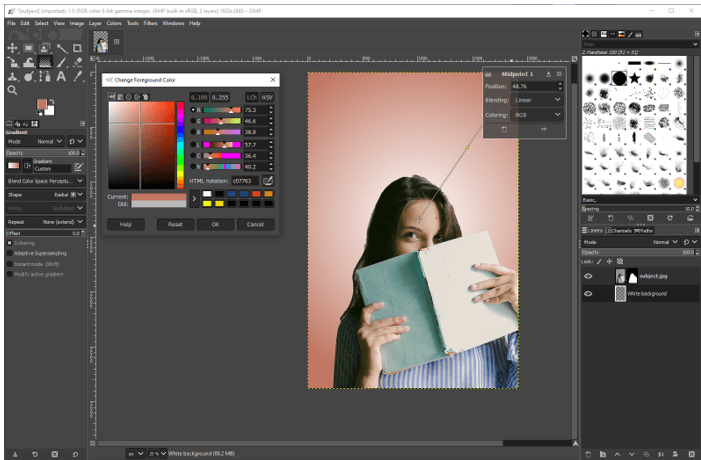
Task: Click lock pixels brush icon in Layers
Action: [x=599, y=262]
